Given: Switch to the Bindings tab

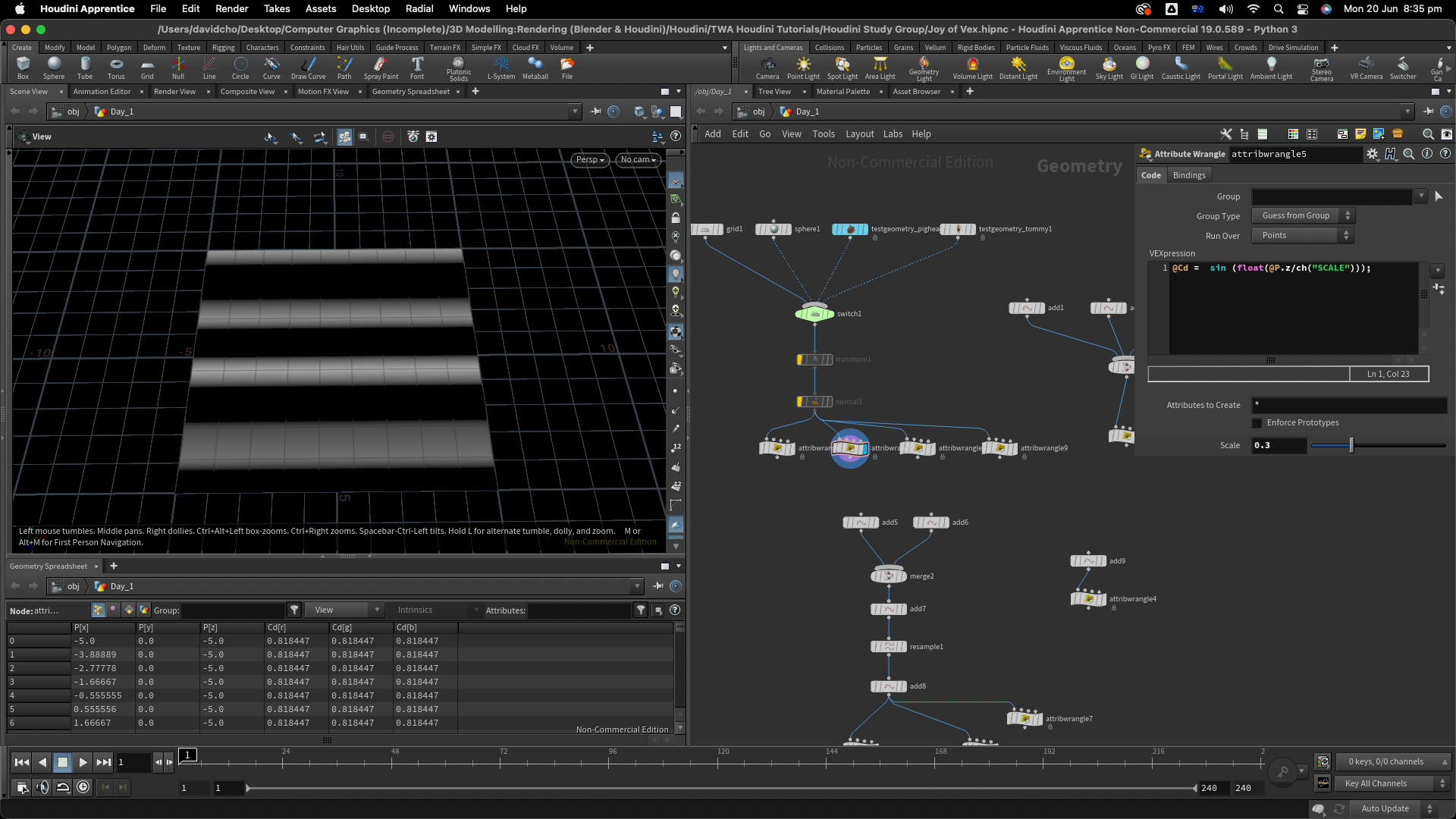Looking at the screenshot, I should [x=1188, y=175].
